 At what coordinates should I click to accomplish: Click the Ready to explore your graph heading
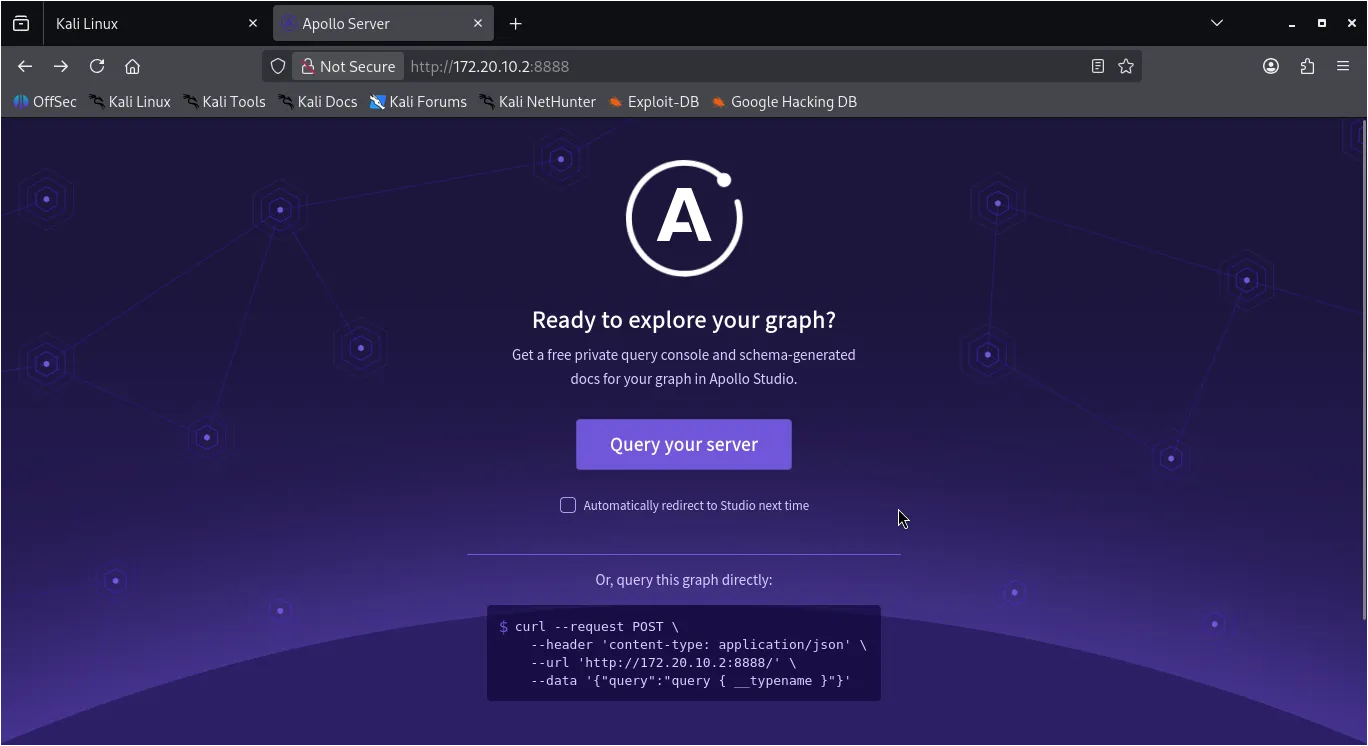coord(684,320)
